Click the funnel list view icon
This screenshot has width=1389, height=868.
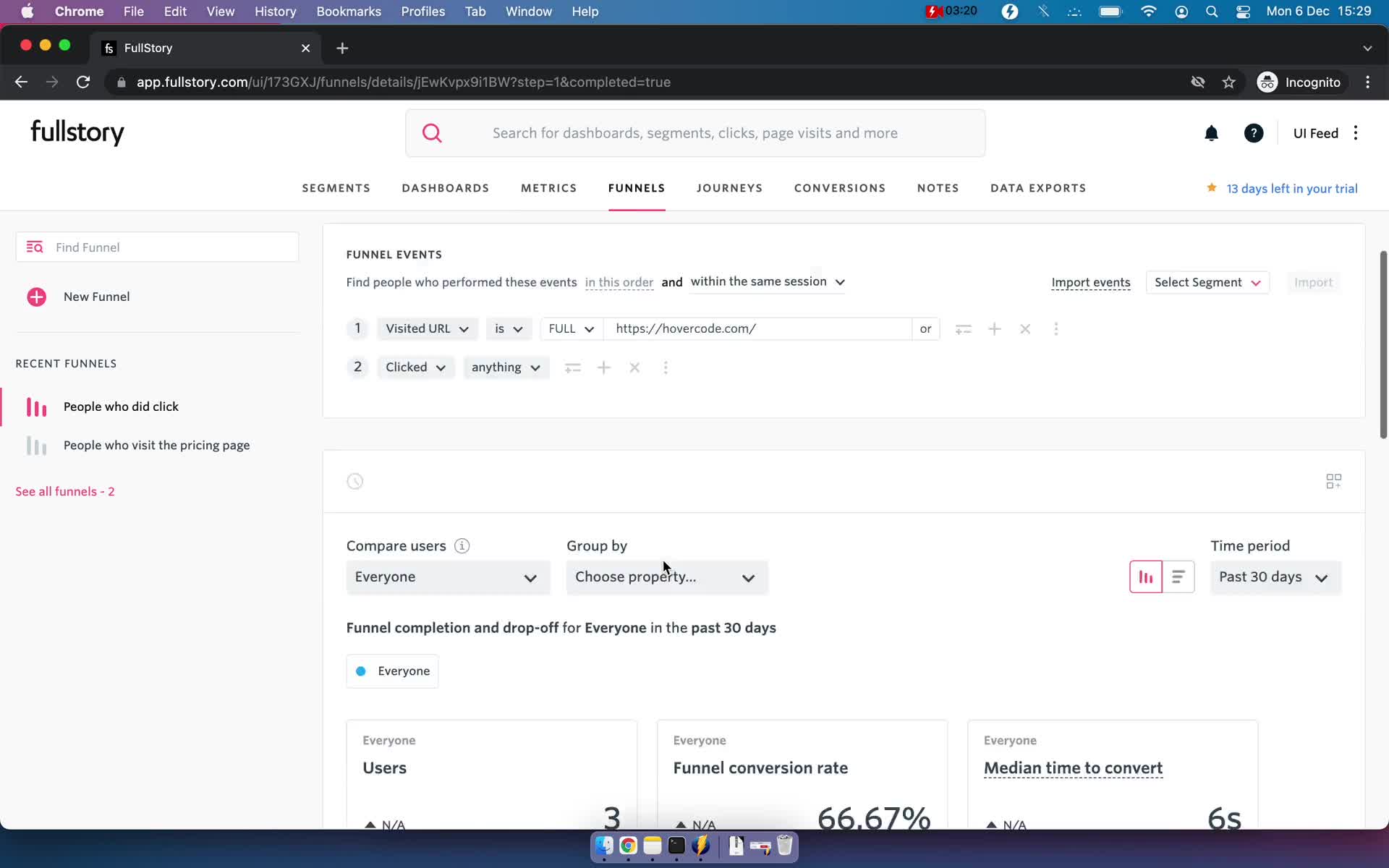pyautogui.click(x=1178, y=576)
